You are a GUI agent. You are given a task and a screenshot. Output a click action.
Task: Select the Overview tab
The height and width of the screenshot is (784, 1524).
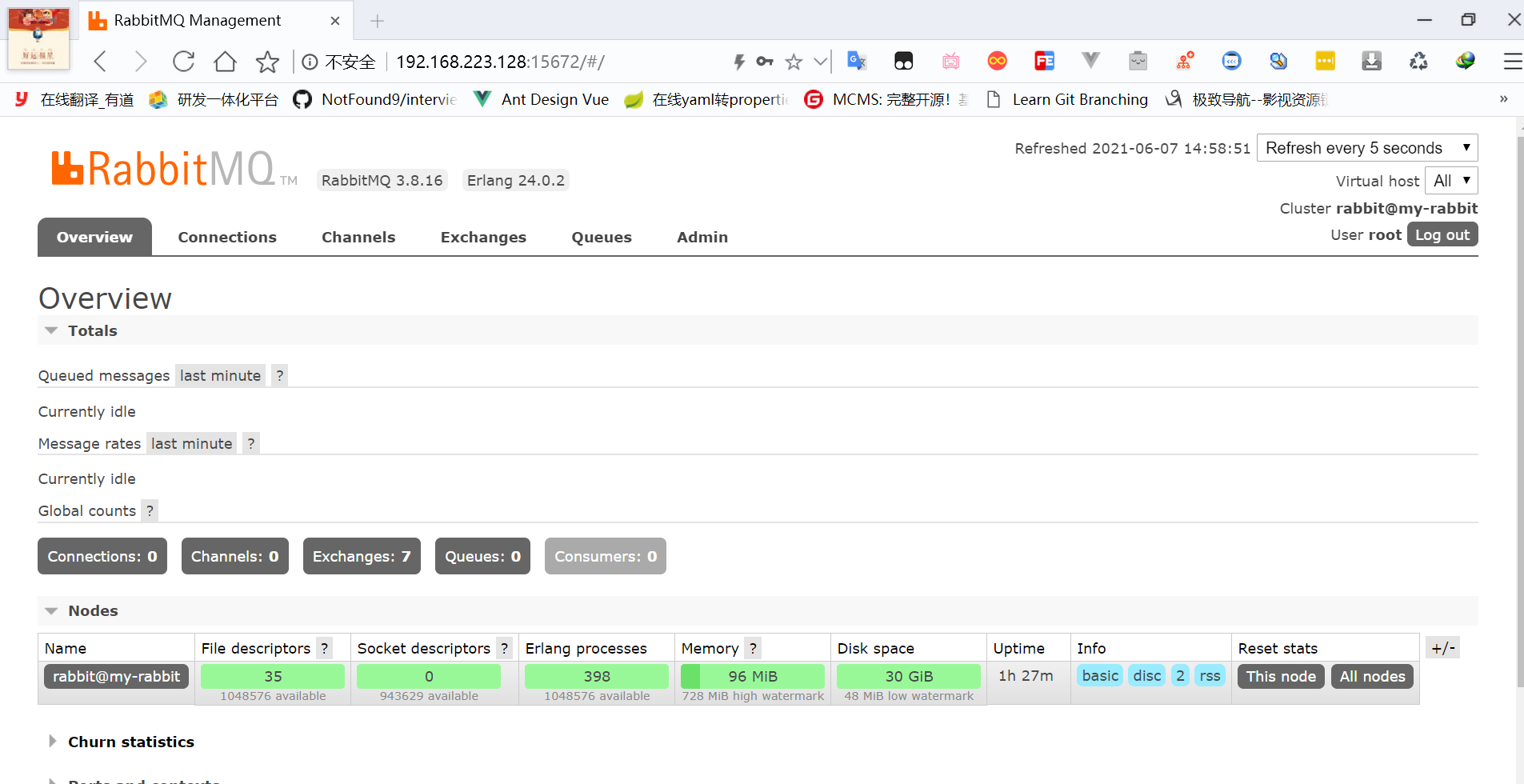[94, 237]
